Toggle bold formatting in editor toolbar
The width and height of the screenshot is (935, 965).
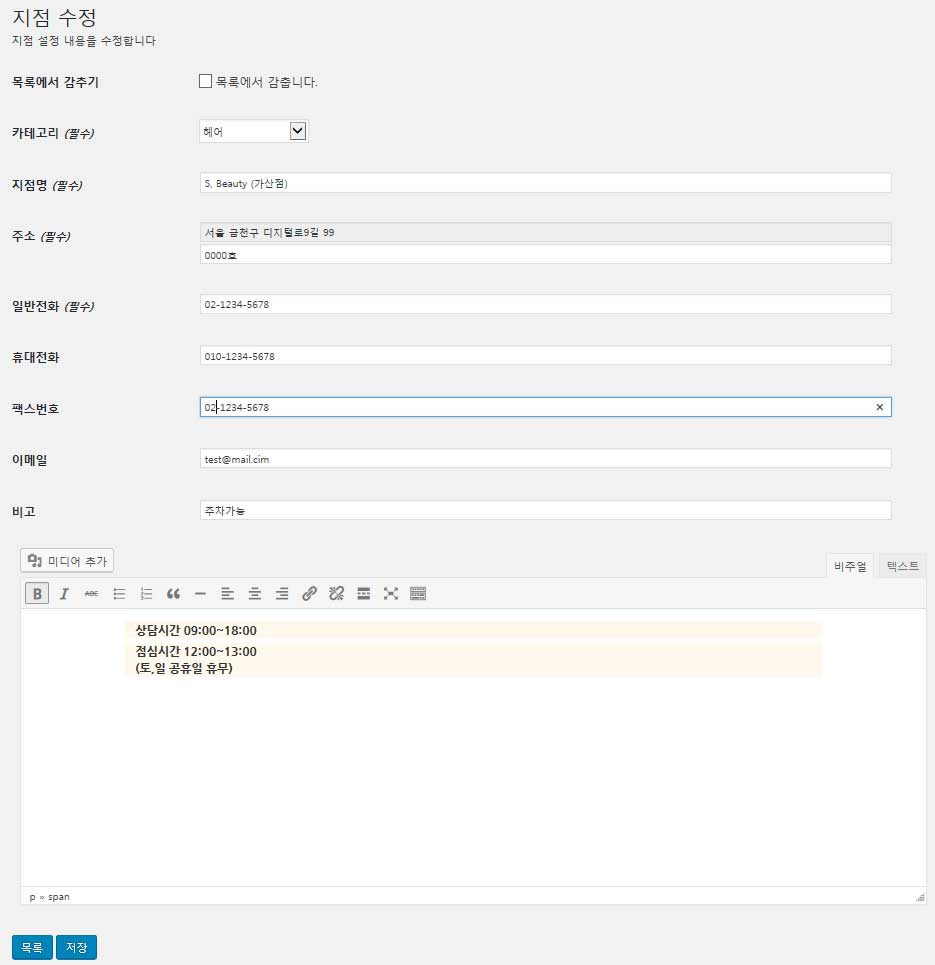pos(37,593)
